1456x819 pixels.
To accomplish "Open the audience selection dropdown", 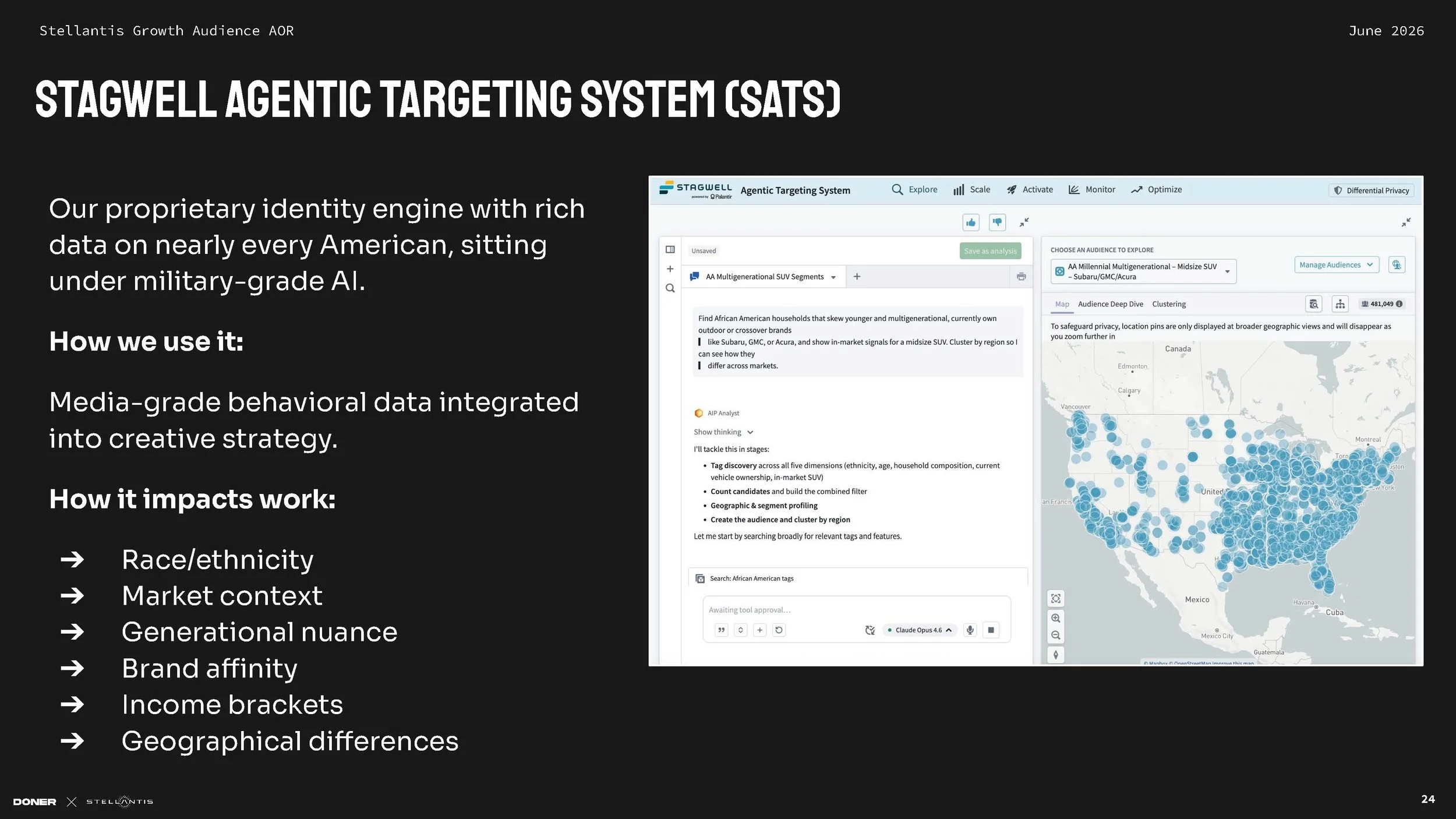I will [1143, 271].
